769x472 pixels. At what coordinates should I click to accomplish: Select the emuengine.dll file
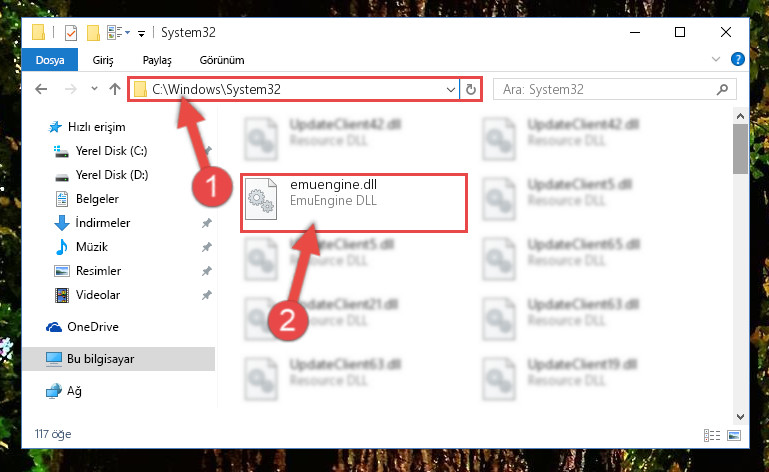[354, 203]
